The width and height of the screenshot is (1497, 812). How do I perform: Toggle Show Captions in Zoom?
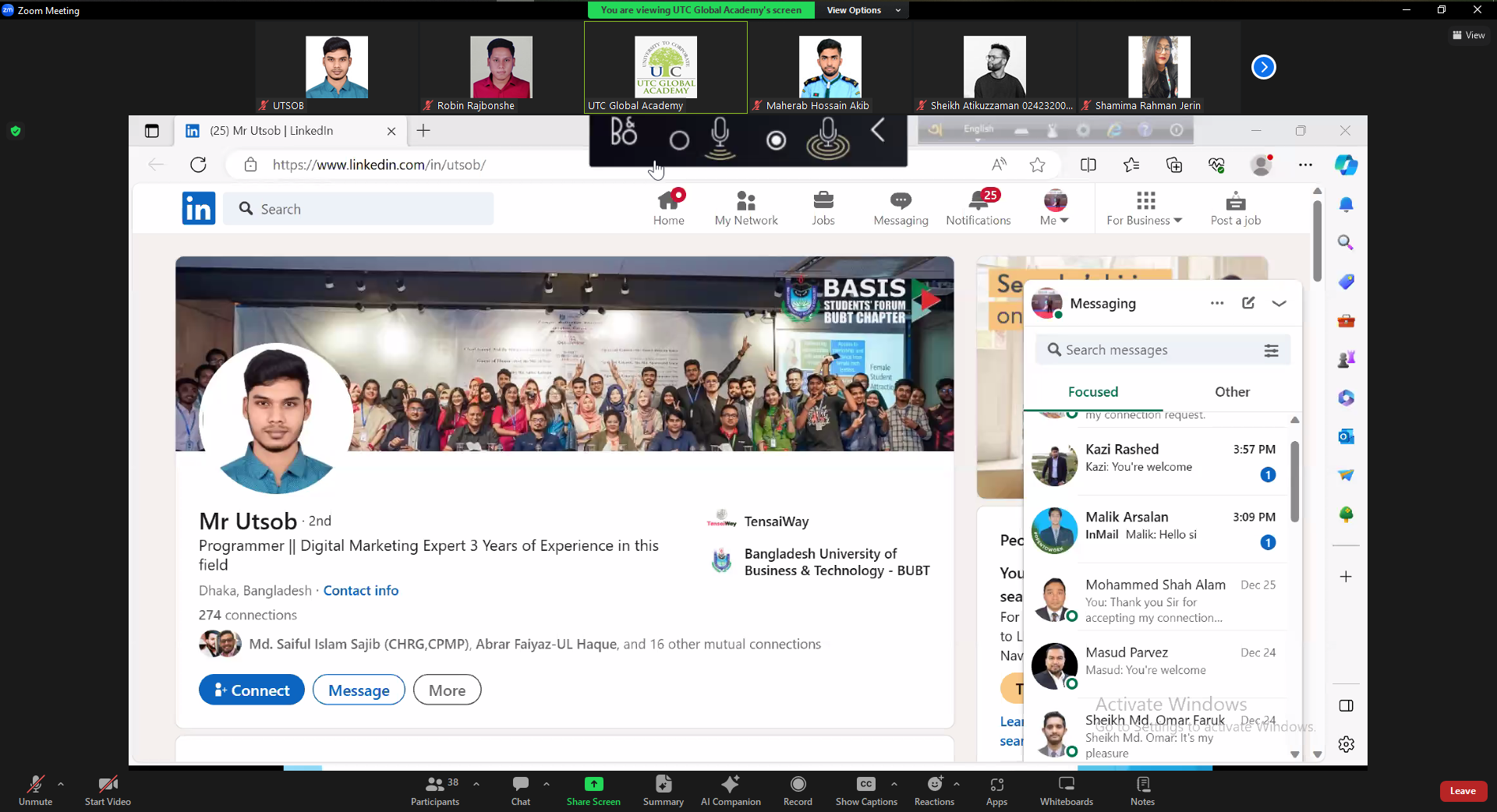[865, 790]
